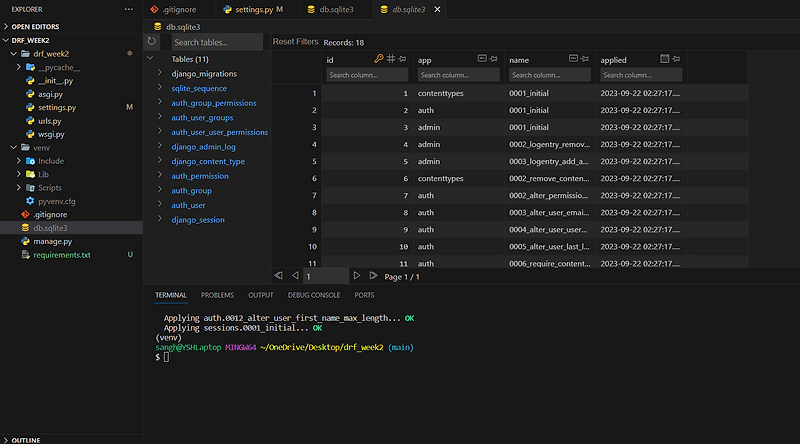Go to the last page of records
The height and width of the screenshot is (444, 800).
373,276
